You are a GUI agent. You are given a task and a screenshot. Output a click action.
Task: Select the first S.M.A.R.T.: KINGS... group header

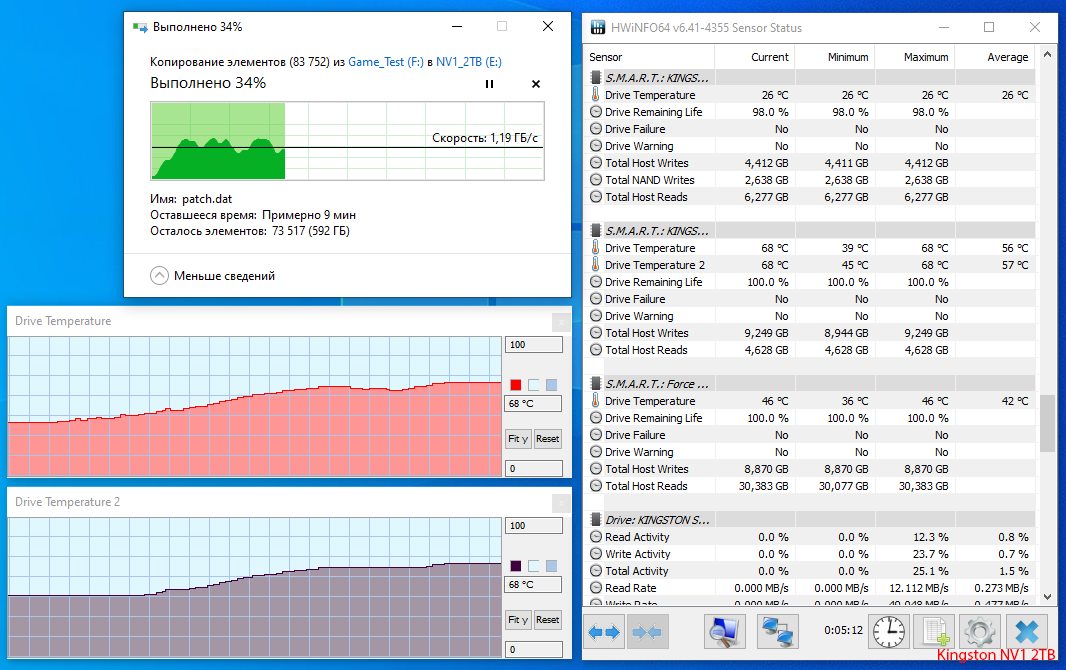point(810,77)
